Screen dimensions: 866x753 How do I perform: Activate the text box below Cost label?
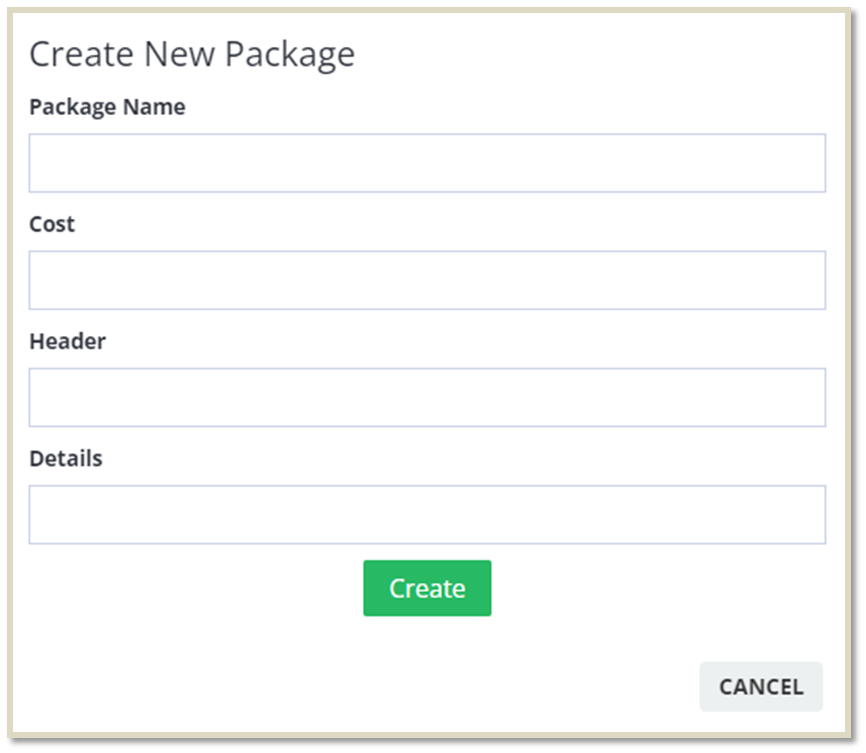coord(427,280)
